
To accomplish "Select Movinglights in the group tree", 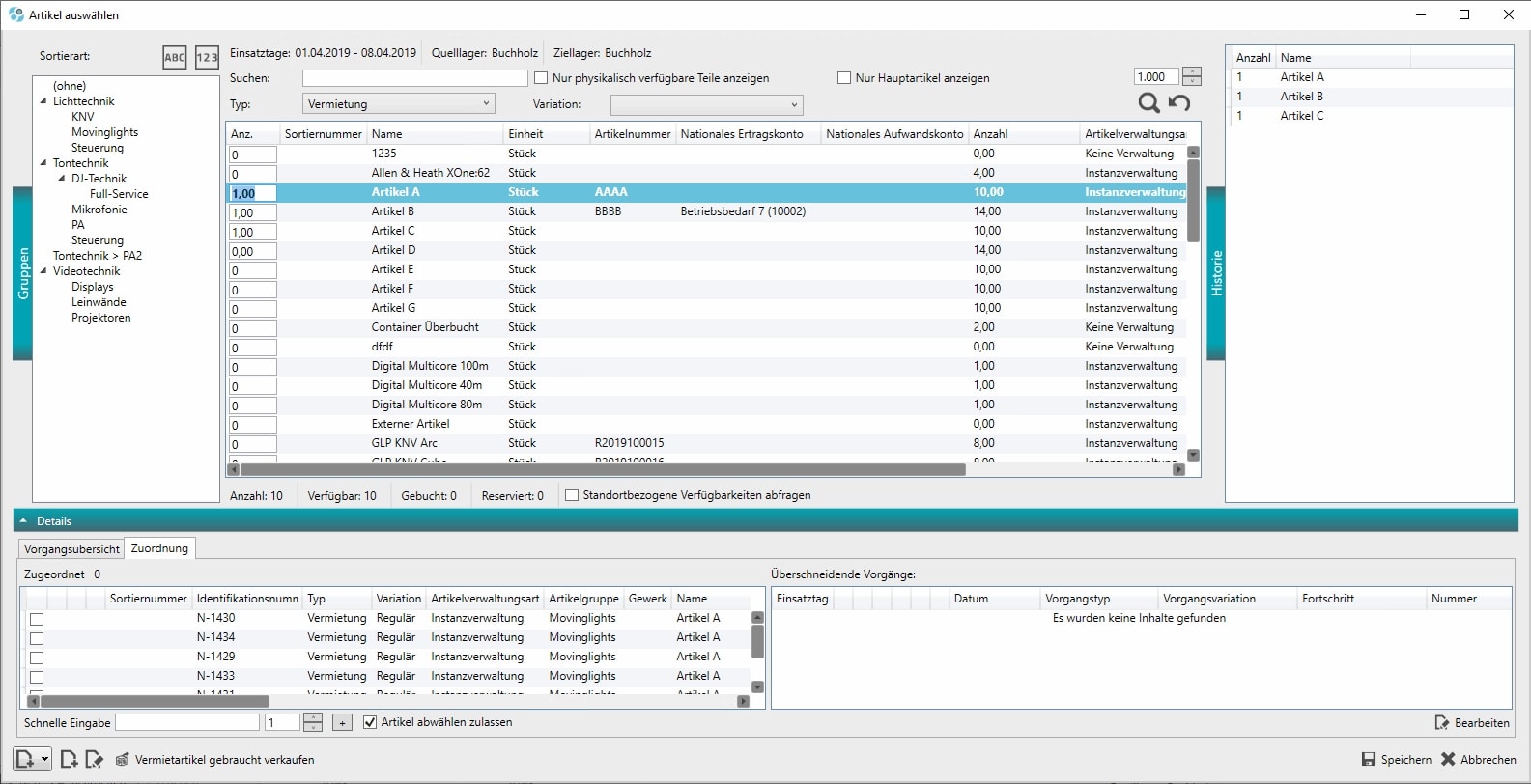I will pyautogui.click(x=104, y=132).
